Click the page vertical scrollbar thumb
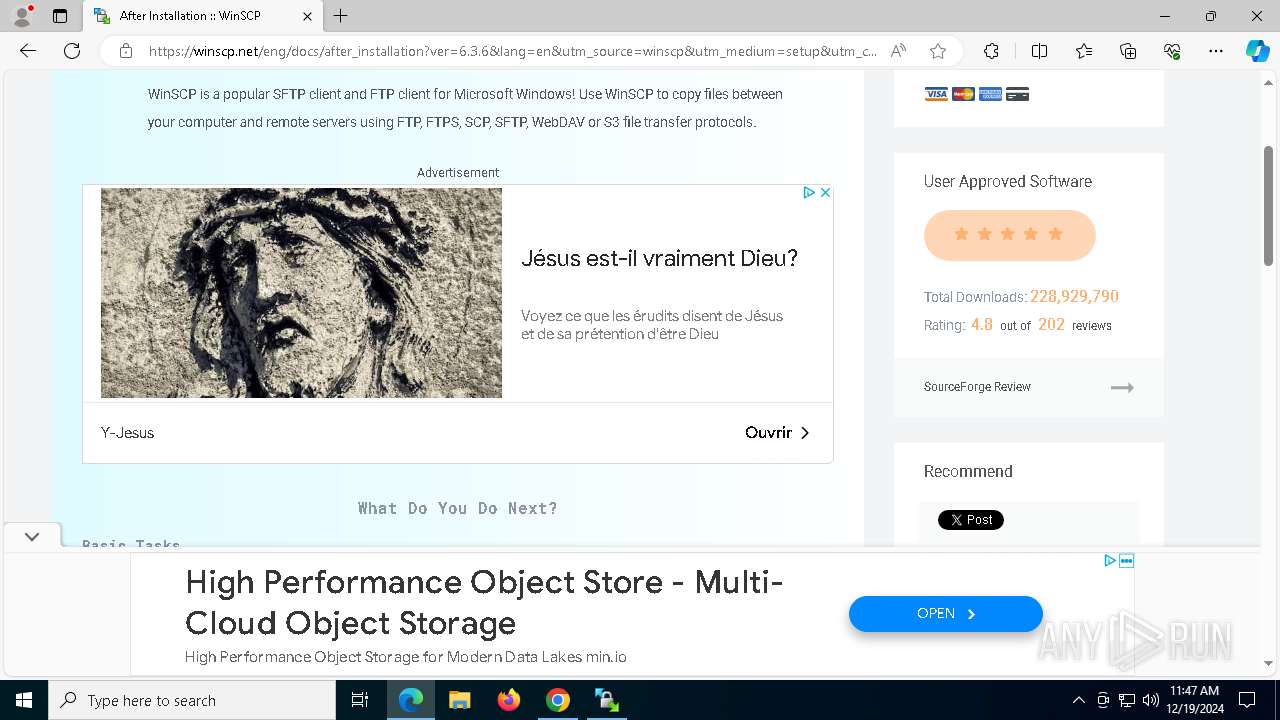Screen dimensions: 1280x720 1268,205
